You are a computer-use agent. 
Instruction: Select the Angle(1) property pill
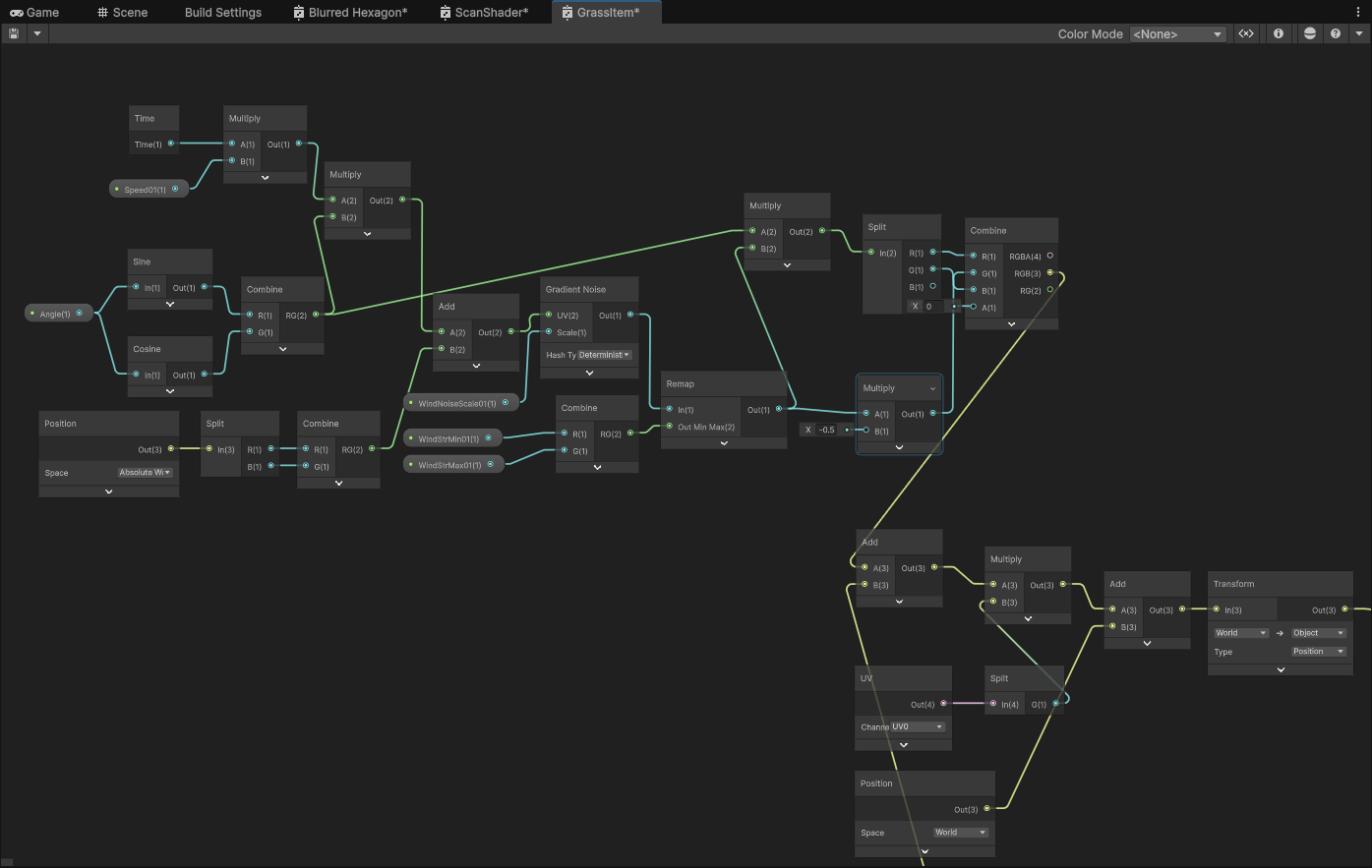[59, 314]
